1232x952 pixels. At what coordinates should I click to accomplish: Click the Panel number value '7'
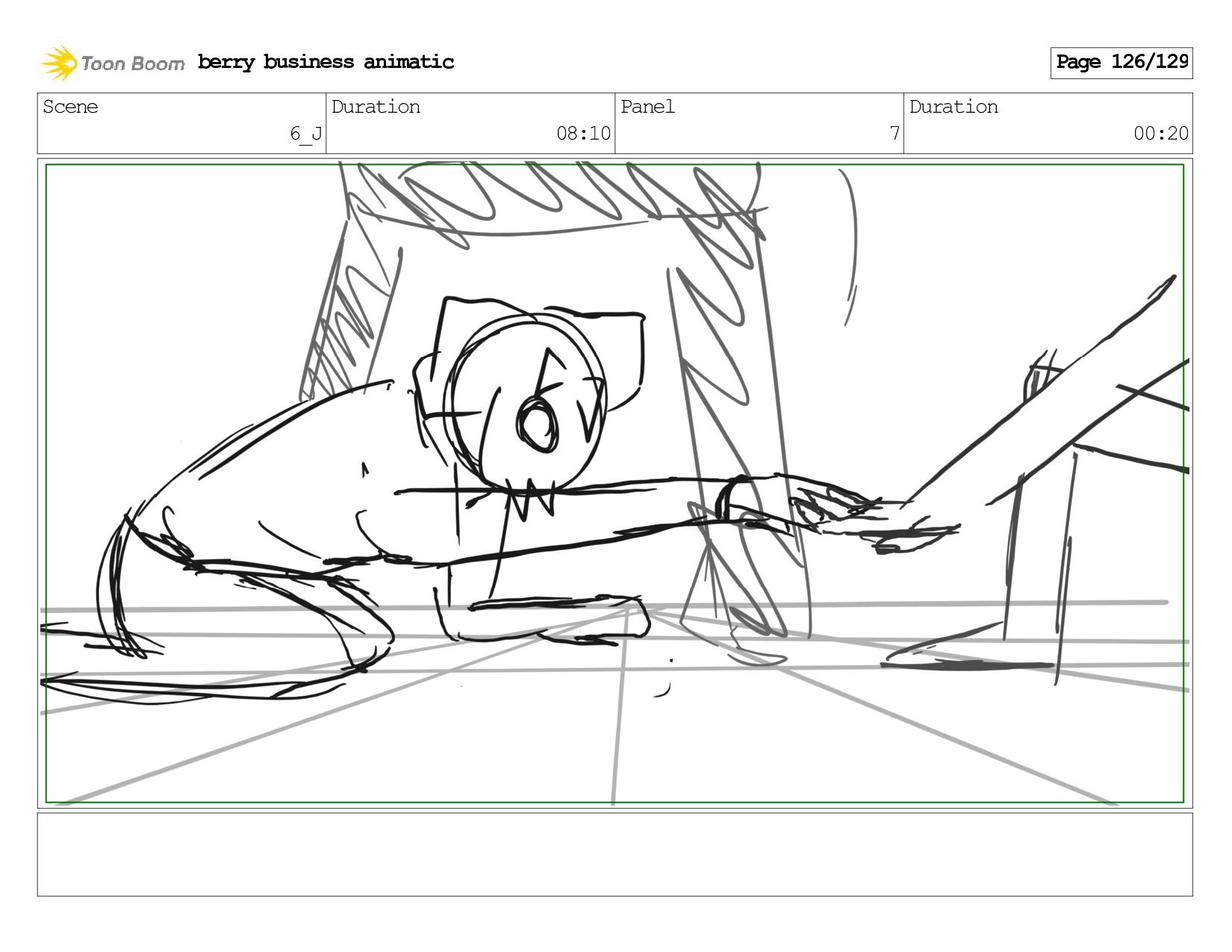point(895,134)
